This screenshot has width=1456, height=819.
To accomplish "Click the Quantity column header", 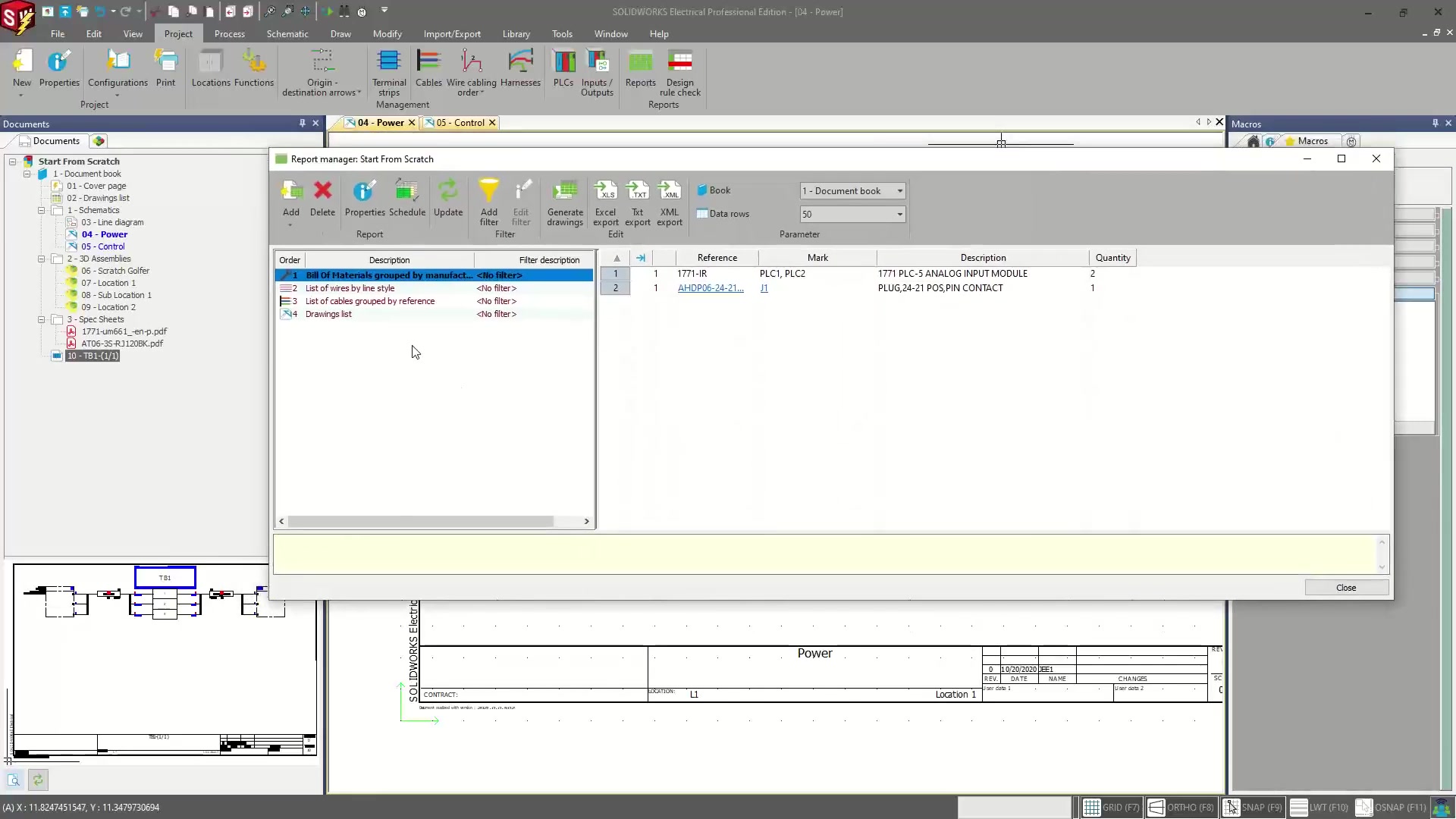I will click(x=1112, y=258).
